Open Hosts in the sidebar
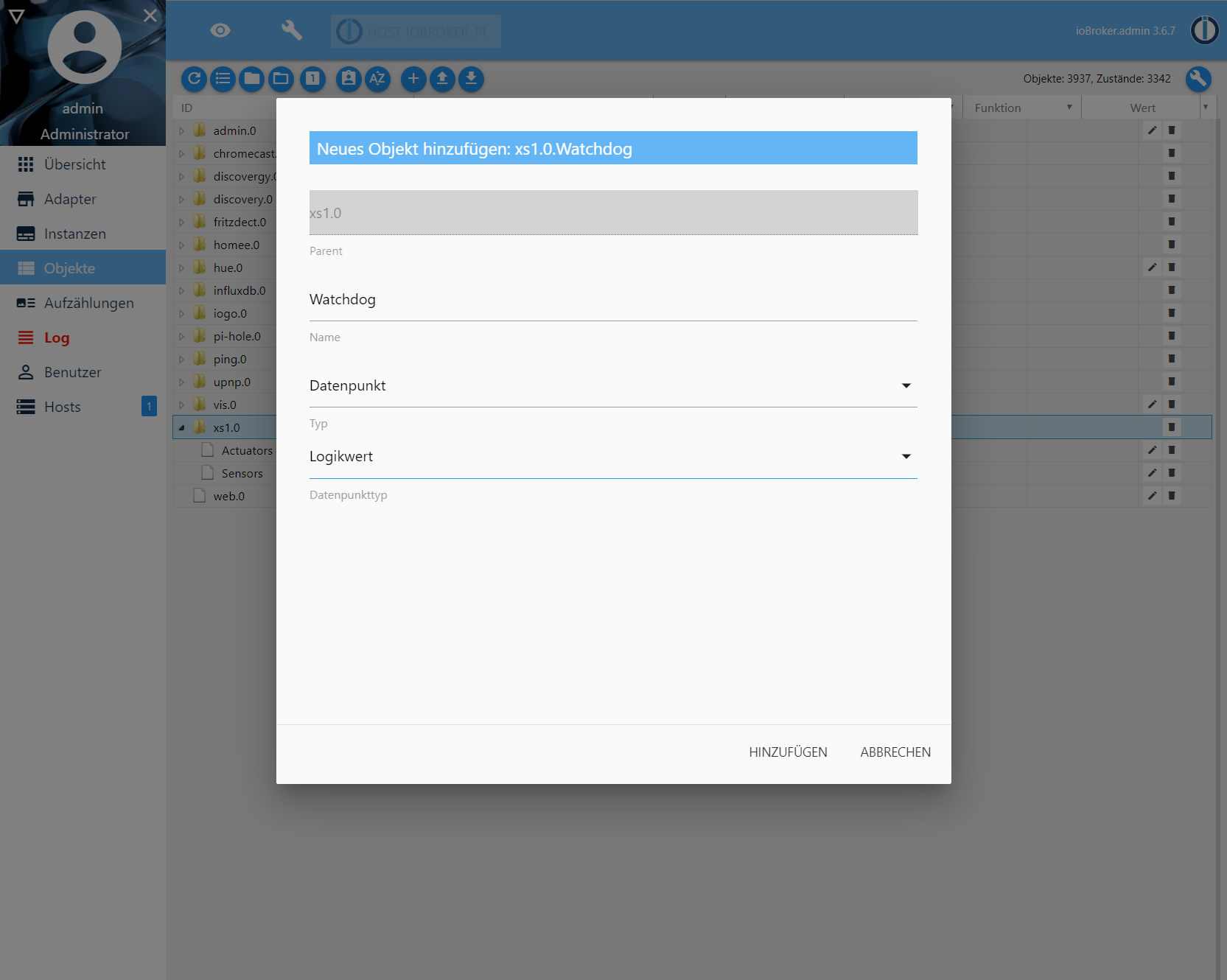 click(x=83, y=407)
